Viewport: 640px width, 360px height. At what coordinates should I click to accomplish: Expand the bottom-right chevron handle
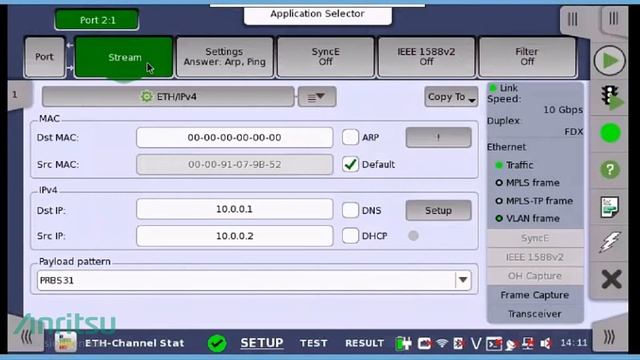609,336
